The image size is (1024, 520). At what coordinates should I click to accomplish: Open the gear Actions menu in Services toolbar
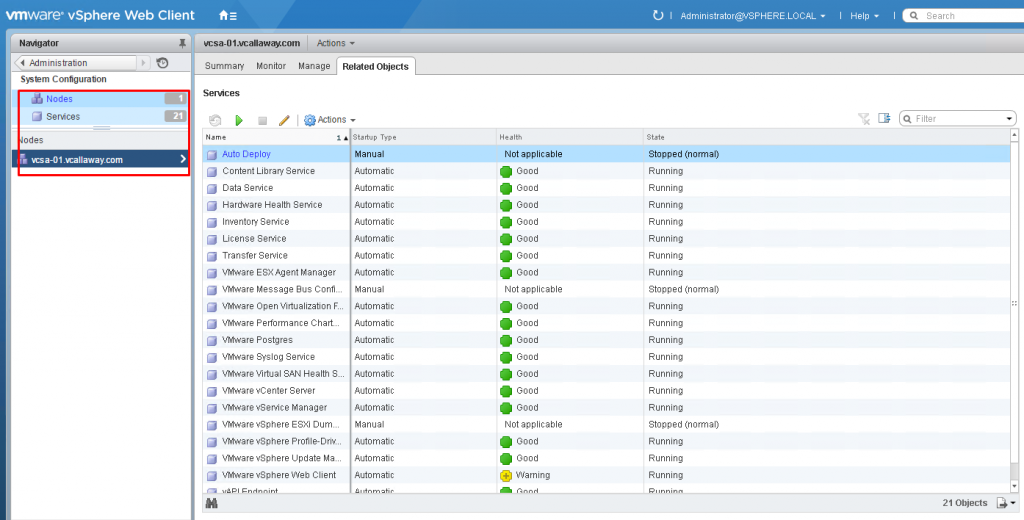coord(330,120)
